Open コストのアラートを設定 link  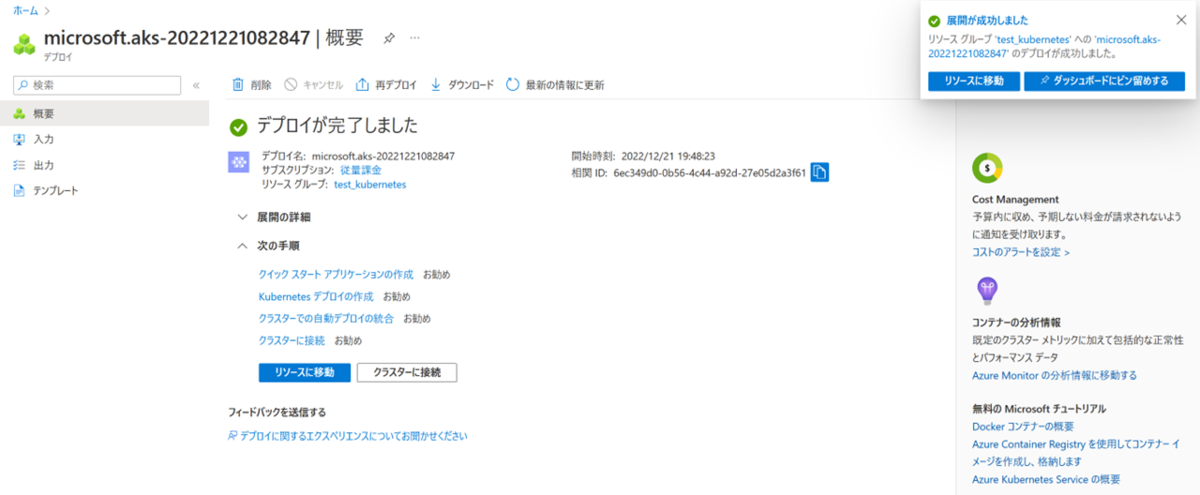tap(1021, 252)
